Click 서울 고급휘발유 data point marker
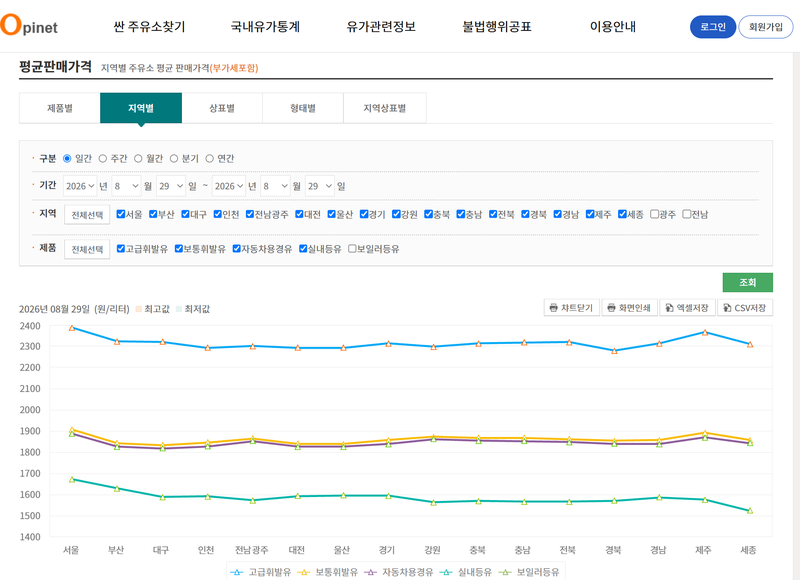The width and height of the screenshot is (800, 580). point(72,328)
